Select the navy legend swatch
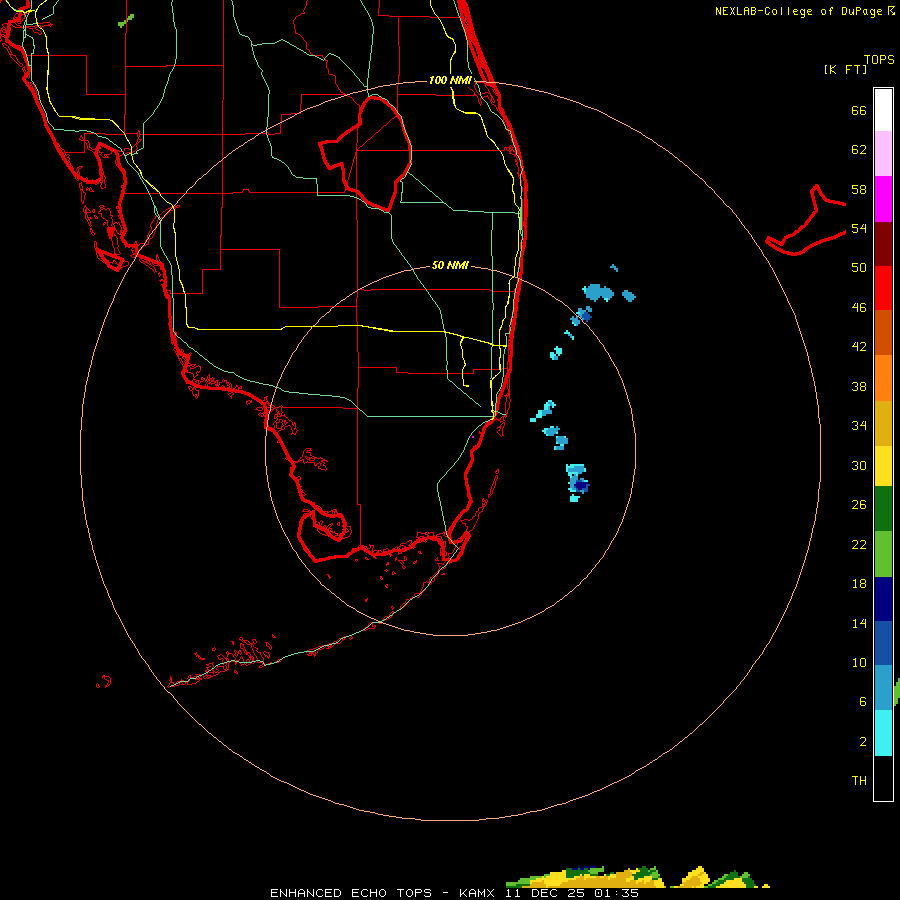 tap(883, 599)
